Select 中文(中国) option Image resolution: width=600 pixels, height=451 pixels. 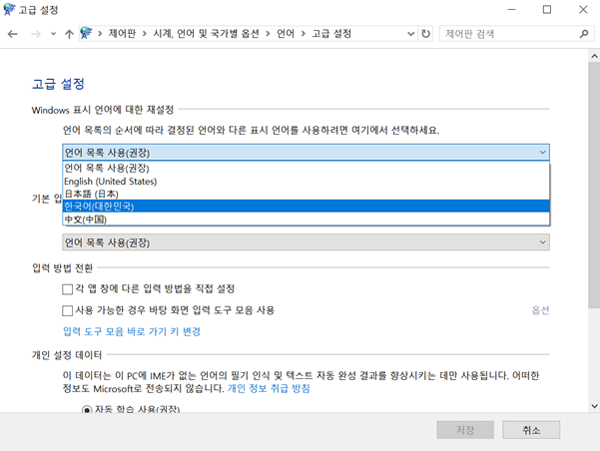306,219
